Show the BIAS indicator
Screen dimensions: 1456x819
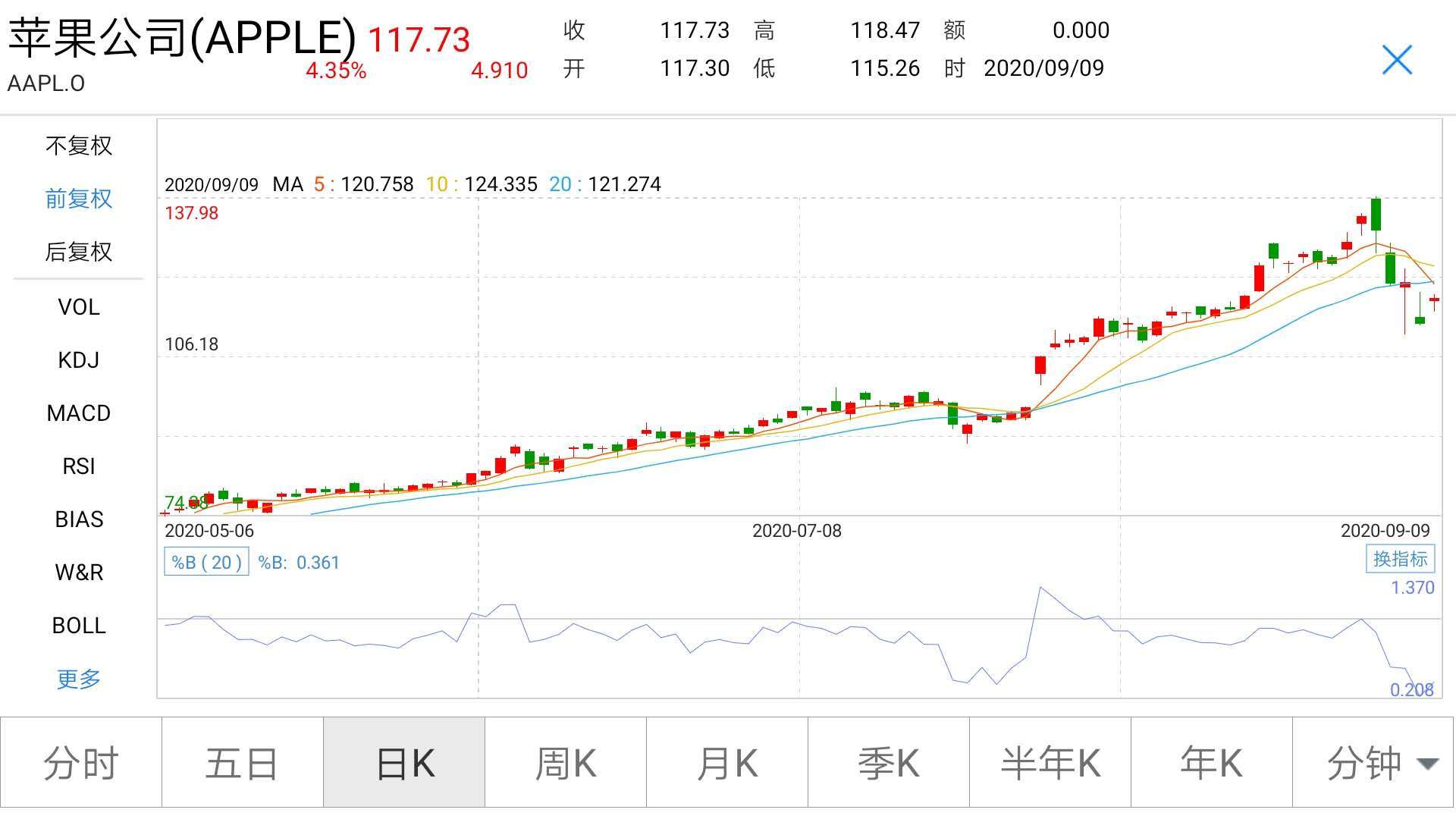pos(79,519)
